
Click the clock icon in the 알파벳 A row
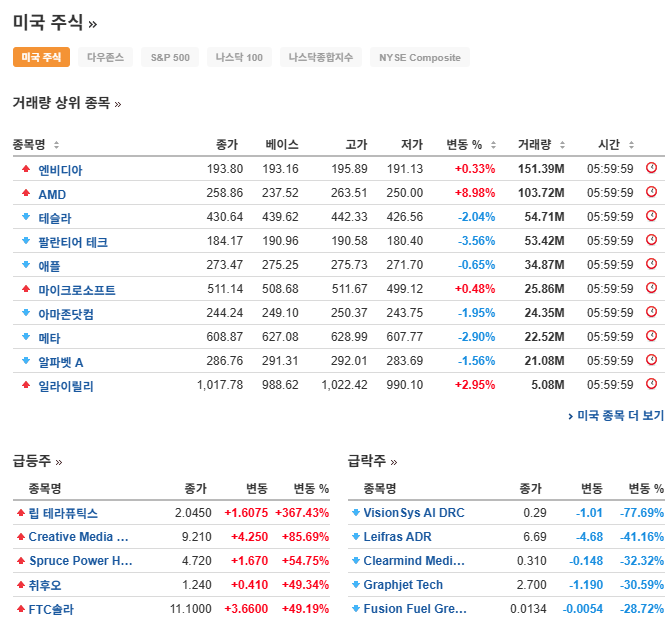click(x=651, y=359)
